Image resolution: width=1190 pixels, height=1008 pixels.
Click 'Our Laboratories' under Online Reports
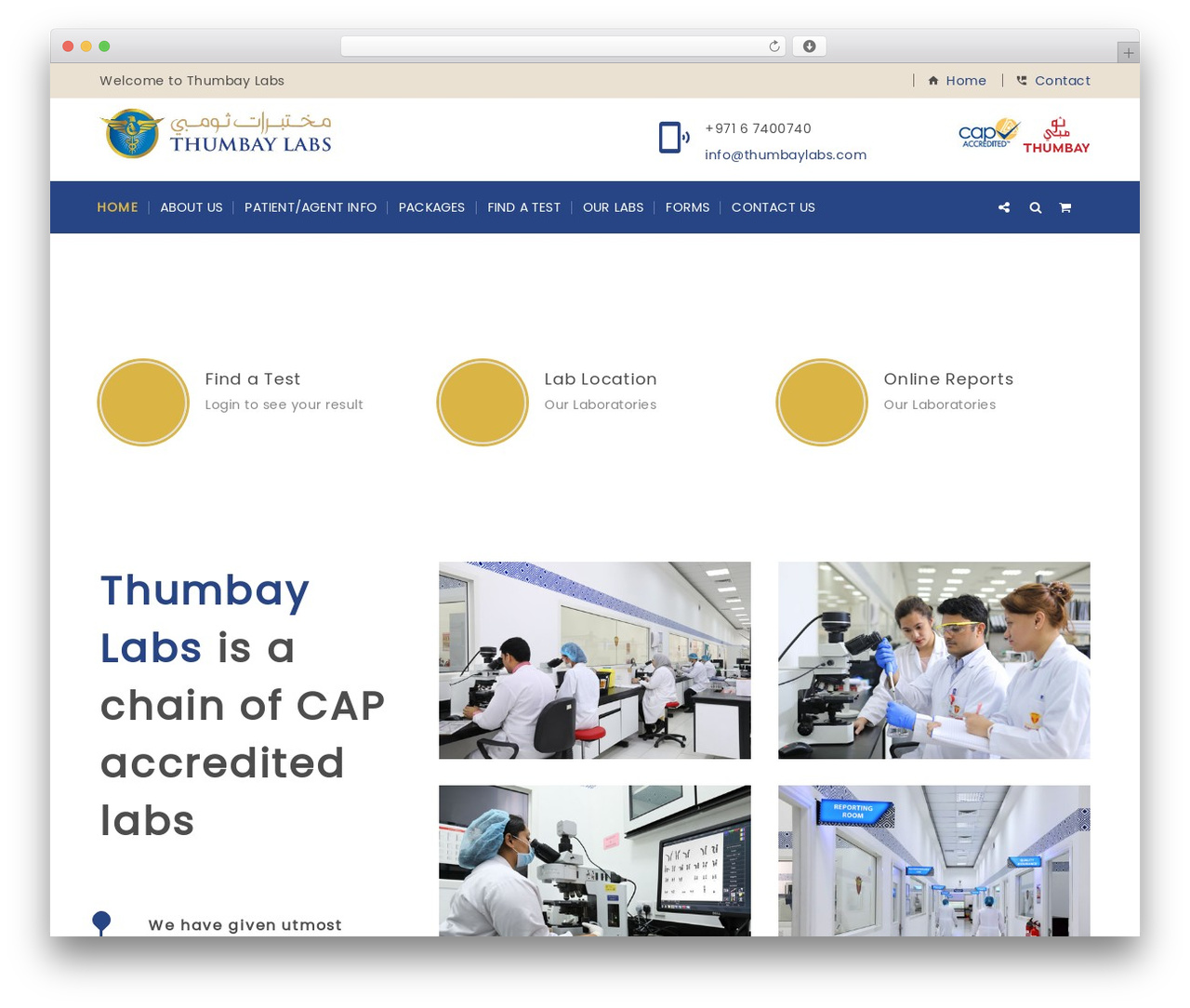[x=940, y=405]
